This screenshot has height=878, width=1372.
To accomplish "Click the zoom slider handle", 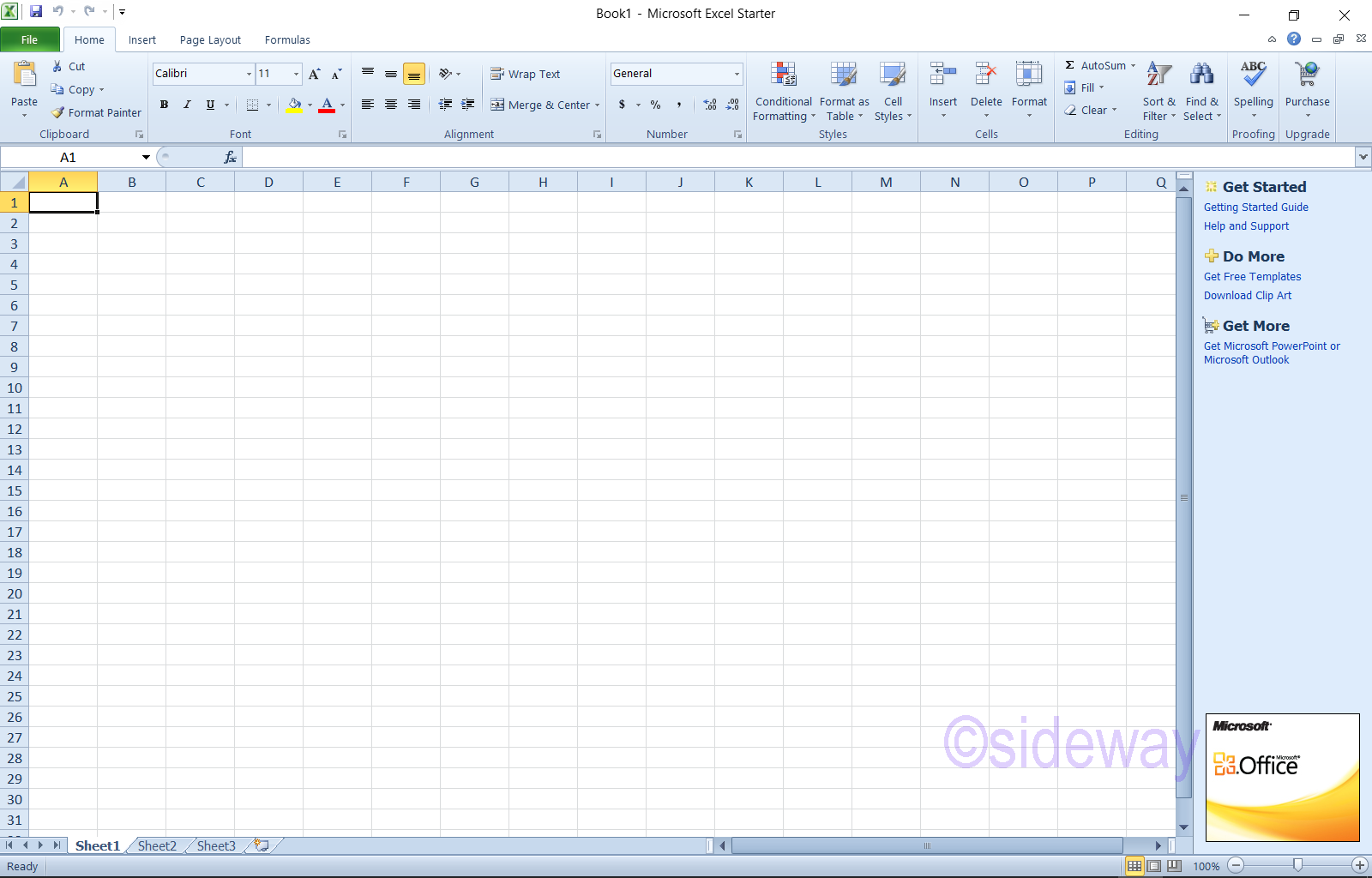I will (x=1297, y=865).
